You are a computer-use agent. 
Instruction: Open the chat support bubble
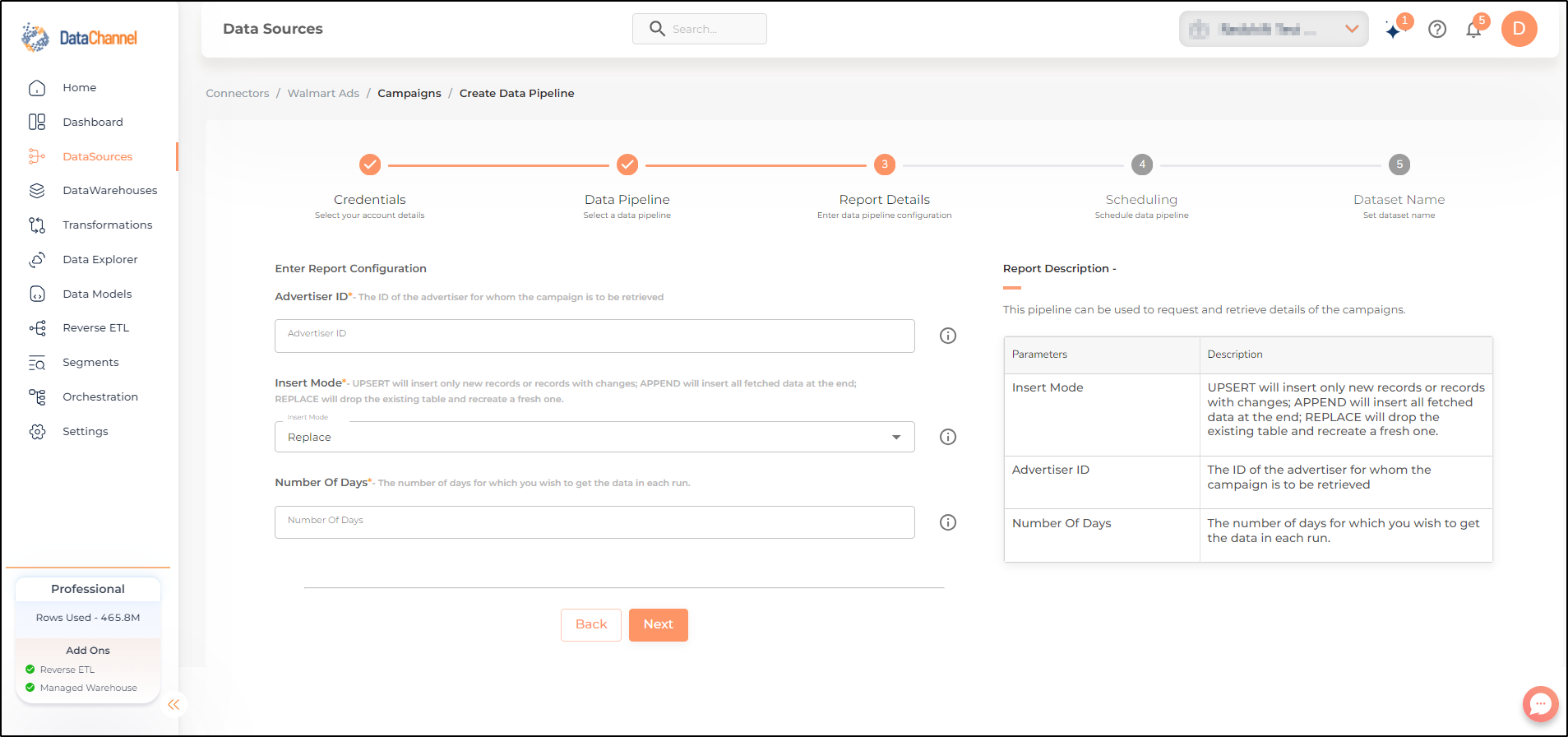pos(1540,704)
